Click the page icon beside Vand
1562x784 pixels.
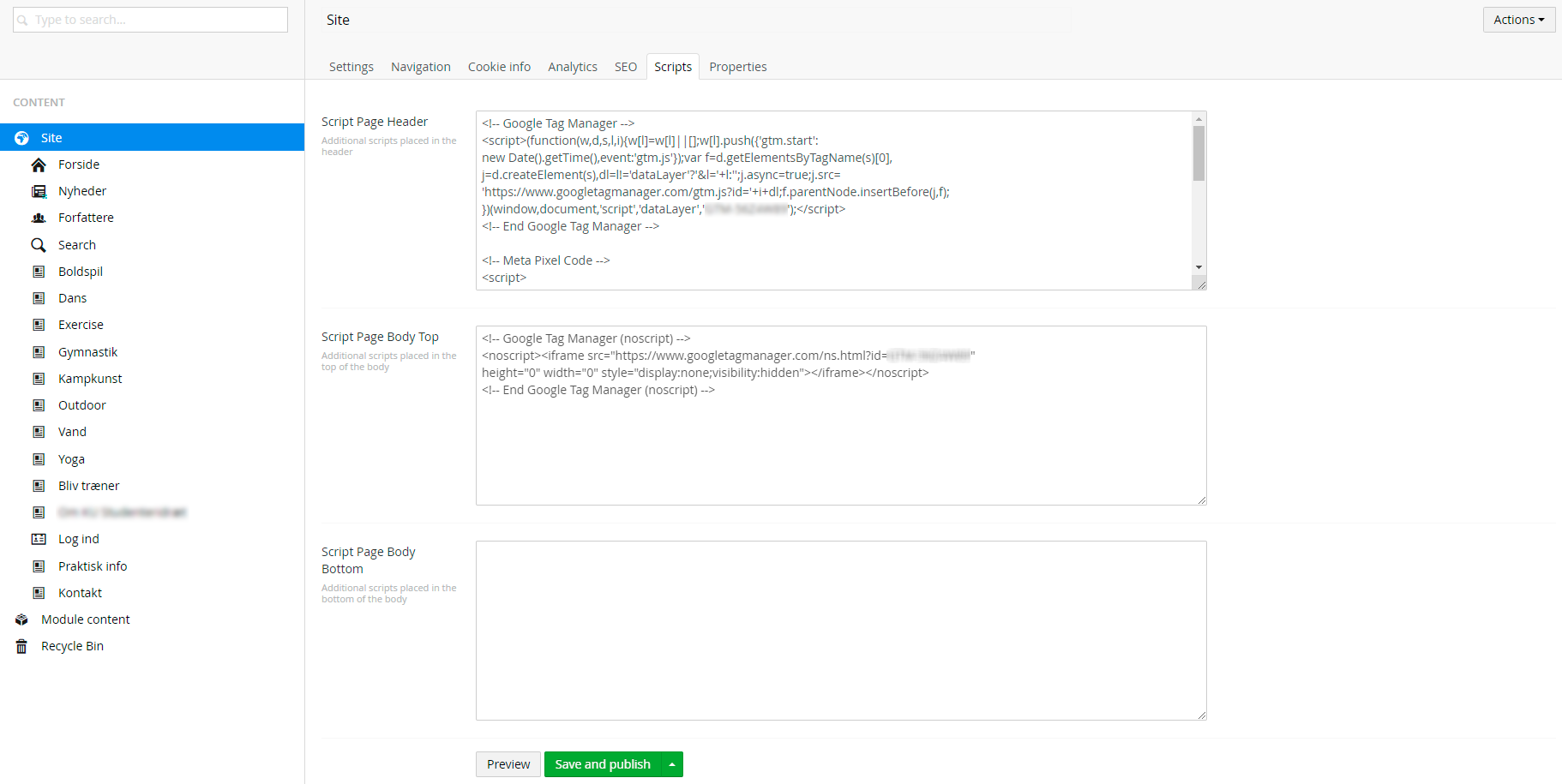coord(39,432)
